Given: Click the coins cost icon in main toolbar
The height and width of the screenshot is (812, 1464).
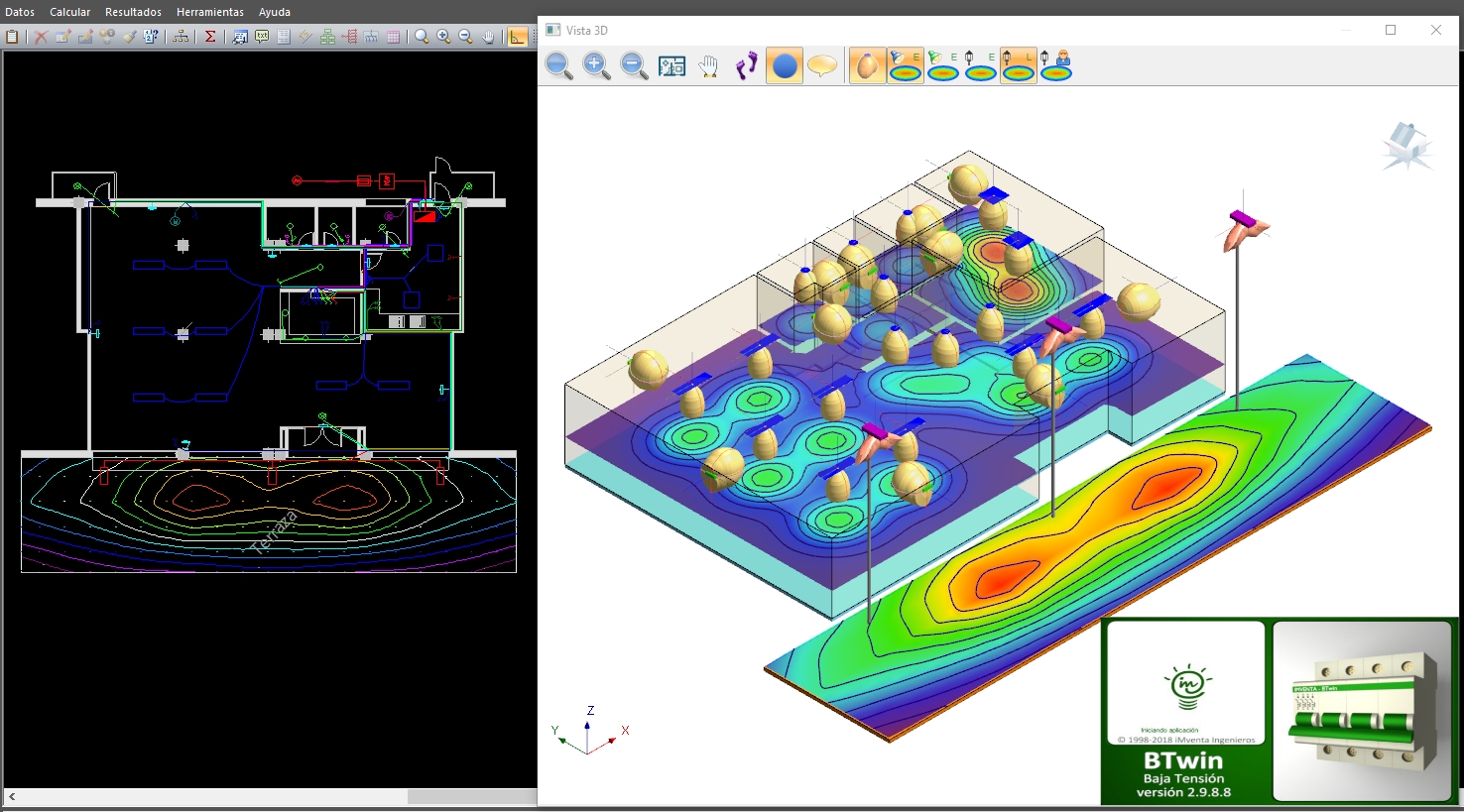Looking at the screenshot, I should coord(107,37).
